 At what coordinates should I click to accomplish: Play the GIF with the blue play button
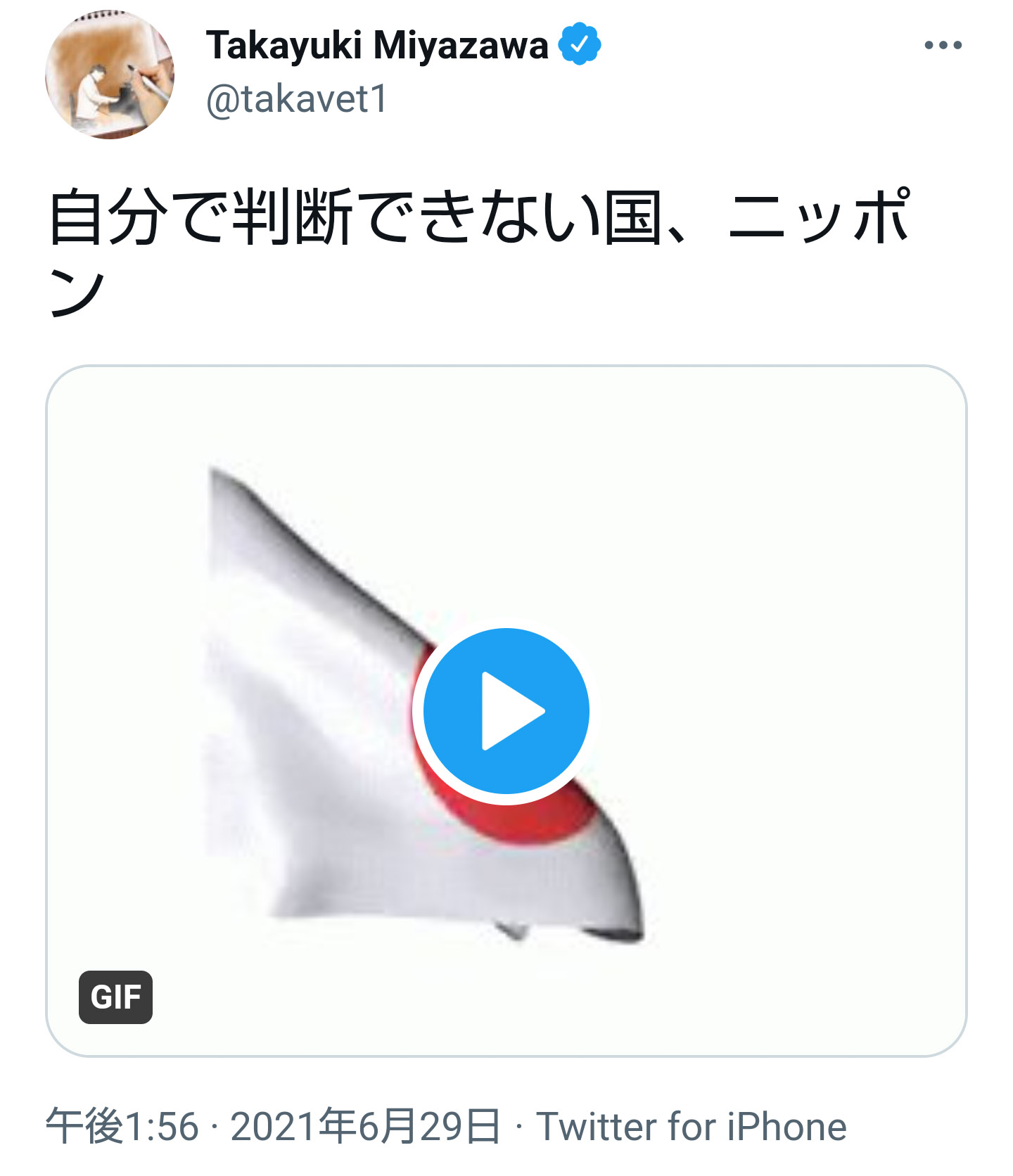click(x=506, y=711)
